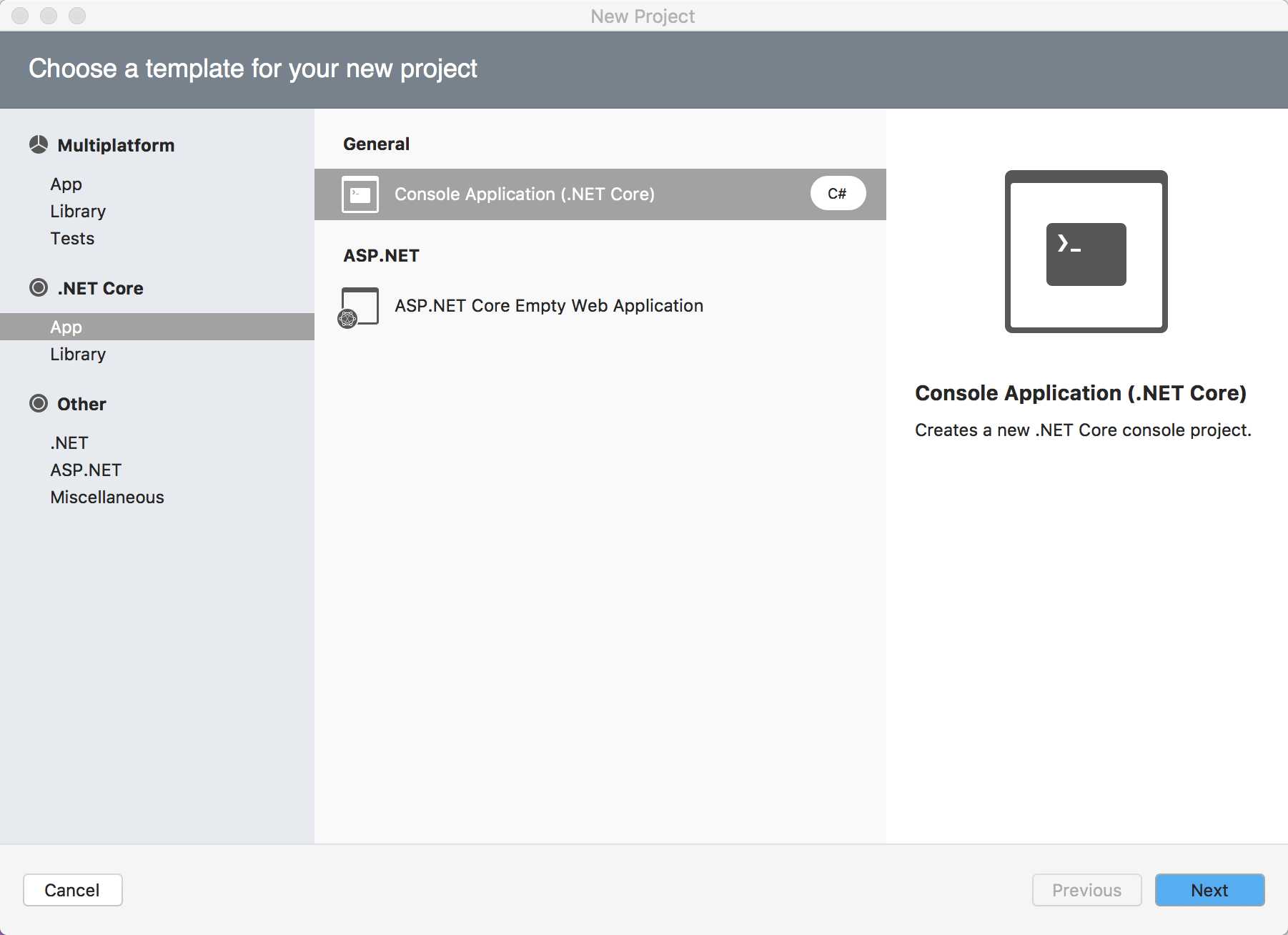Click the Cancel button
The height and width of the screenshot is (935, 1288).
point(73,890)
